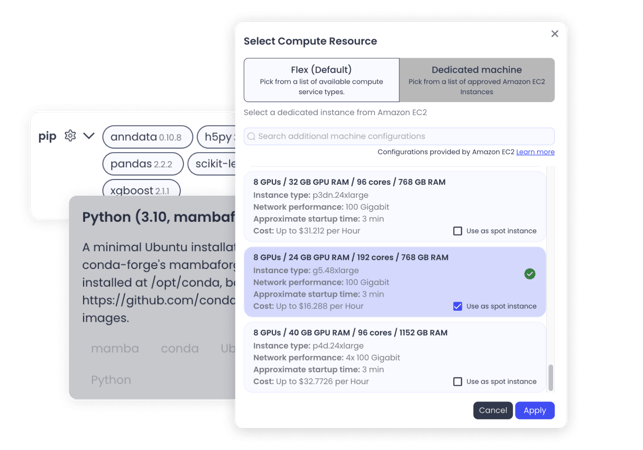
Task: Click the search machine configurations field
Action: point(400,136)
